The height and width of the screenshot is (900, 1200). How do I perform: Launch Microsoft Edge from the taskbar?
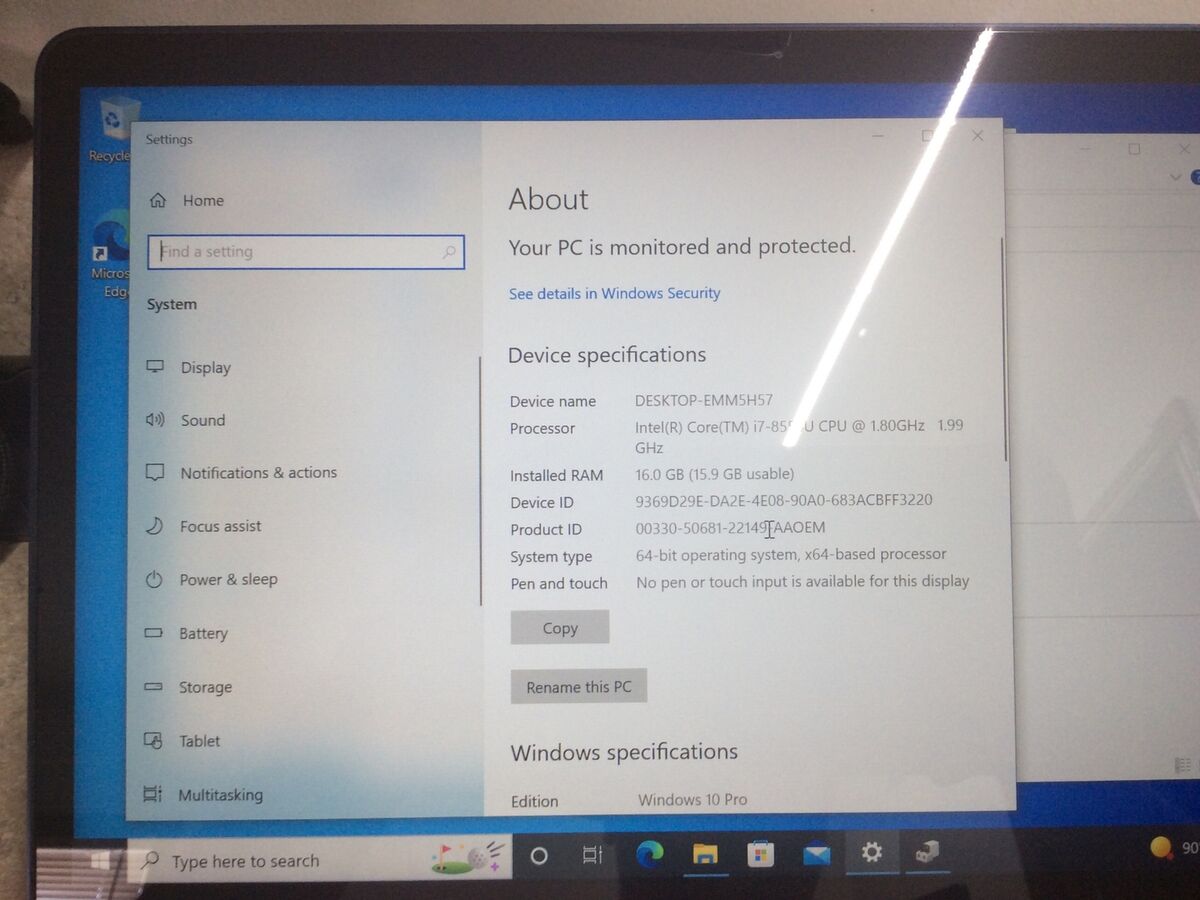click(650, 854)
